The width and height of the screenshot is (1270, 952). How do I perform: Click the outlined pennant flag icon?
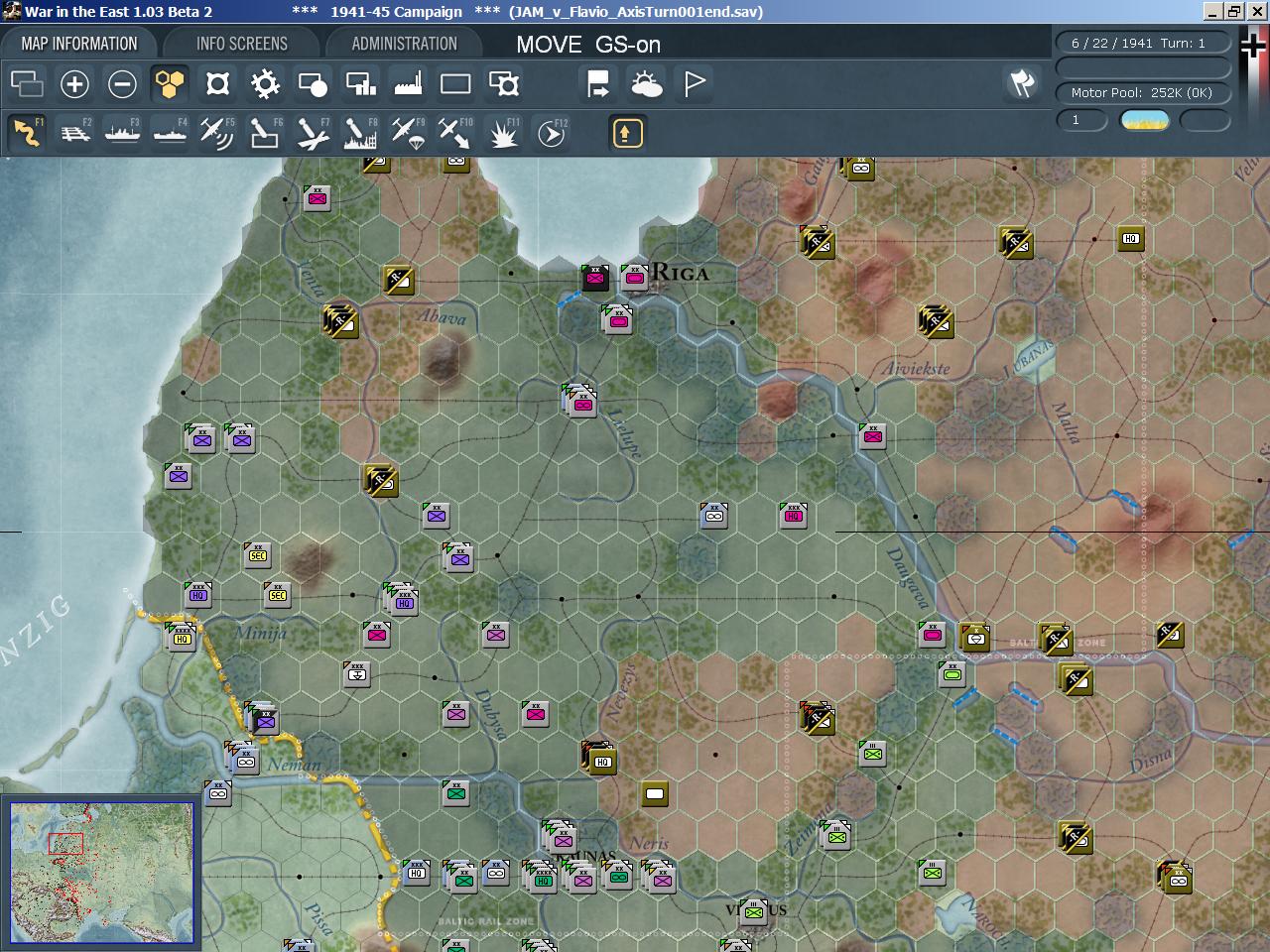(x=695, y=84)
